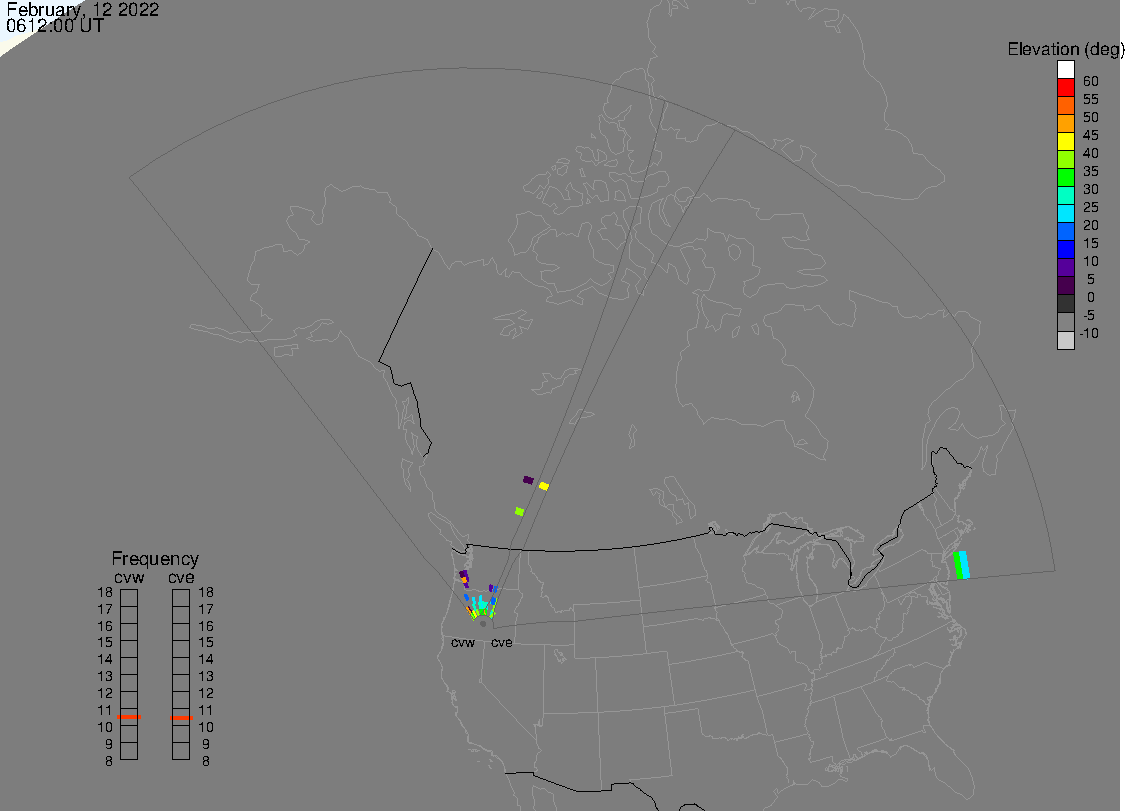
Task: Click the pure blue 15-10 degree swatch
Action: (x=1065, y=249)
